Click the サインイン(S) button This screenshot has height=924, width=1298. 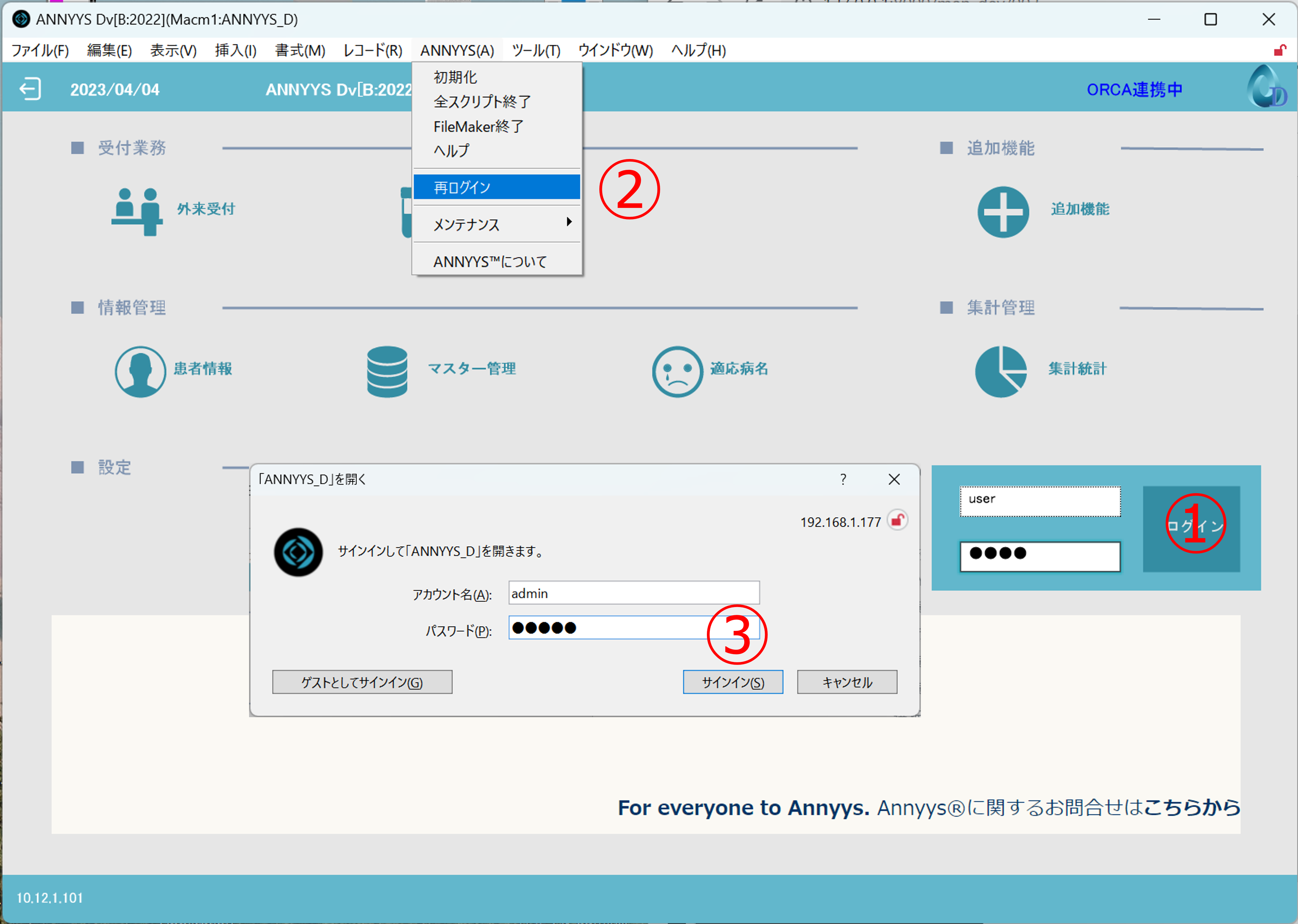coord(733,682)
